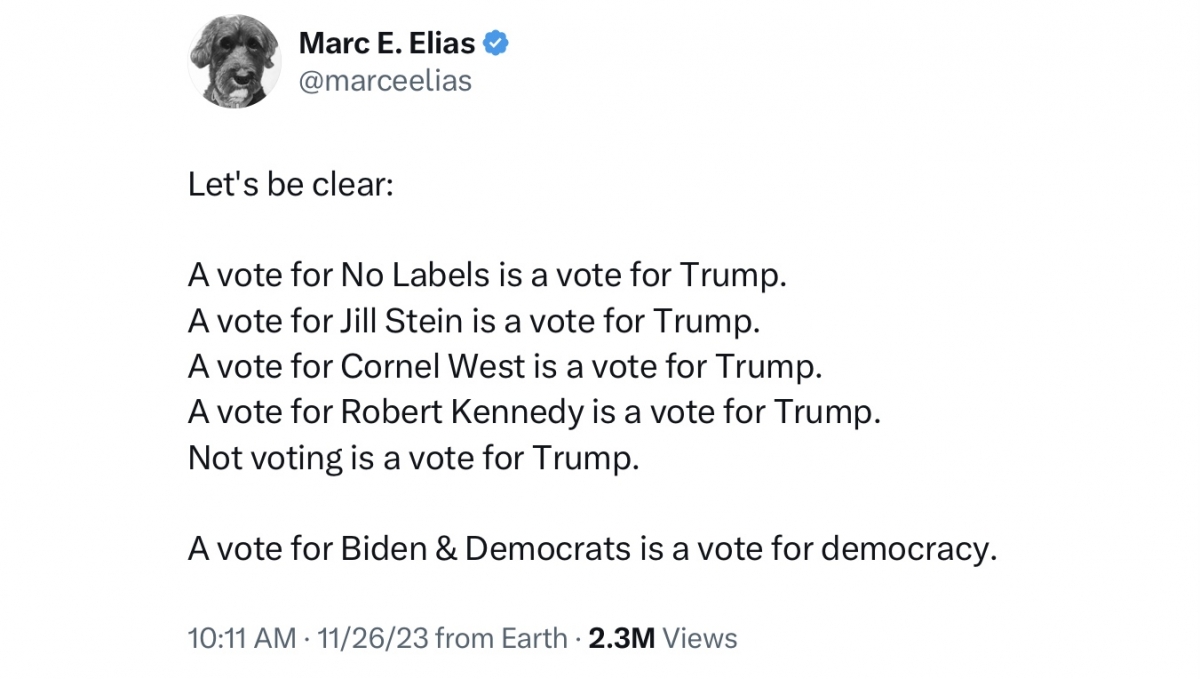This screenshot has width=1200, height=679.
Task: Visit the @marceelias handle link
Action: point(385,81)
